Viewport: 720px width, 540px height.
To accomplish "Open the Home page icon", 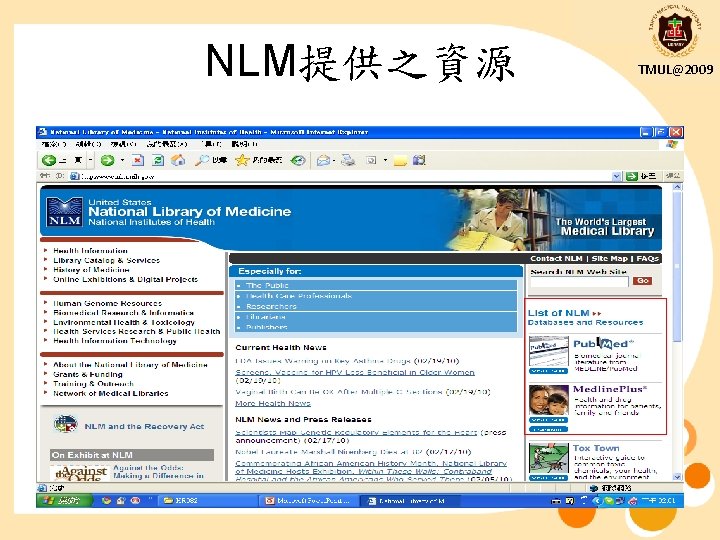I will tap(178, 160).
